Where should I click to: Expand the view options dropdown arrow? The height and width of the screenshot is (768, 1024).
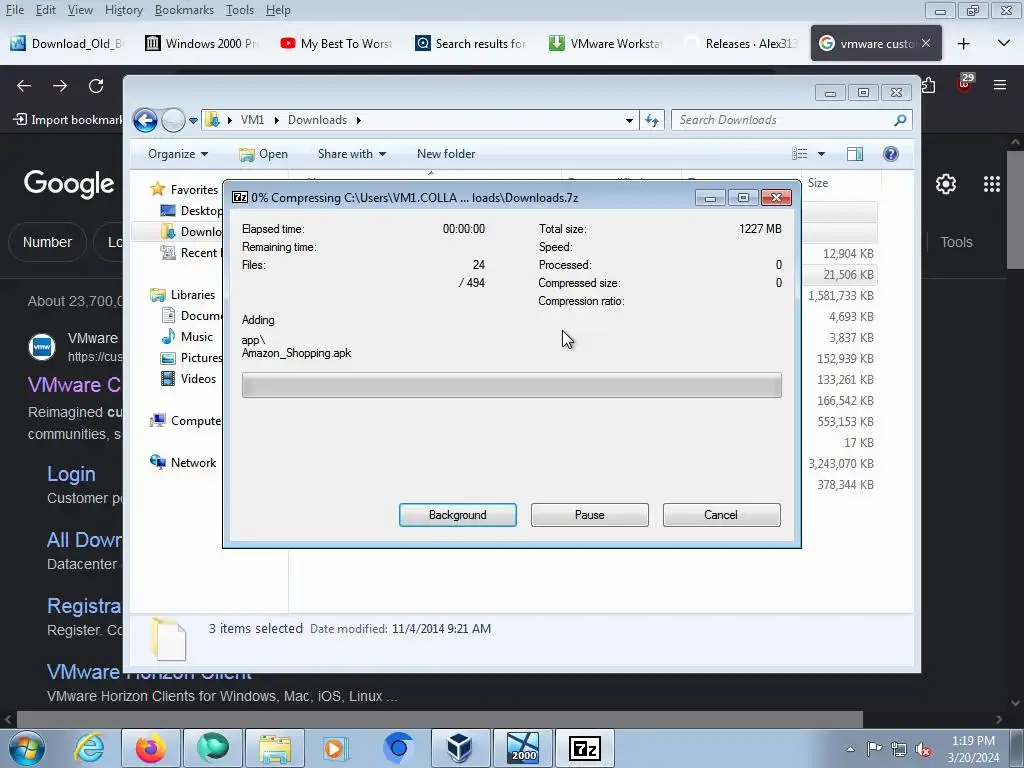click(x=822, y=154)
